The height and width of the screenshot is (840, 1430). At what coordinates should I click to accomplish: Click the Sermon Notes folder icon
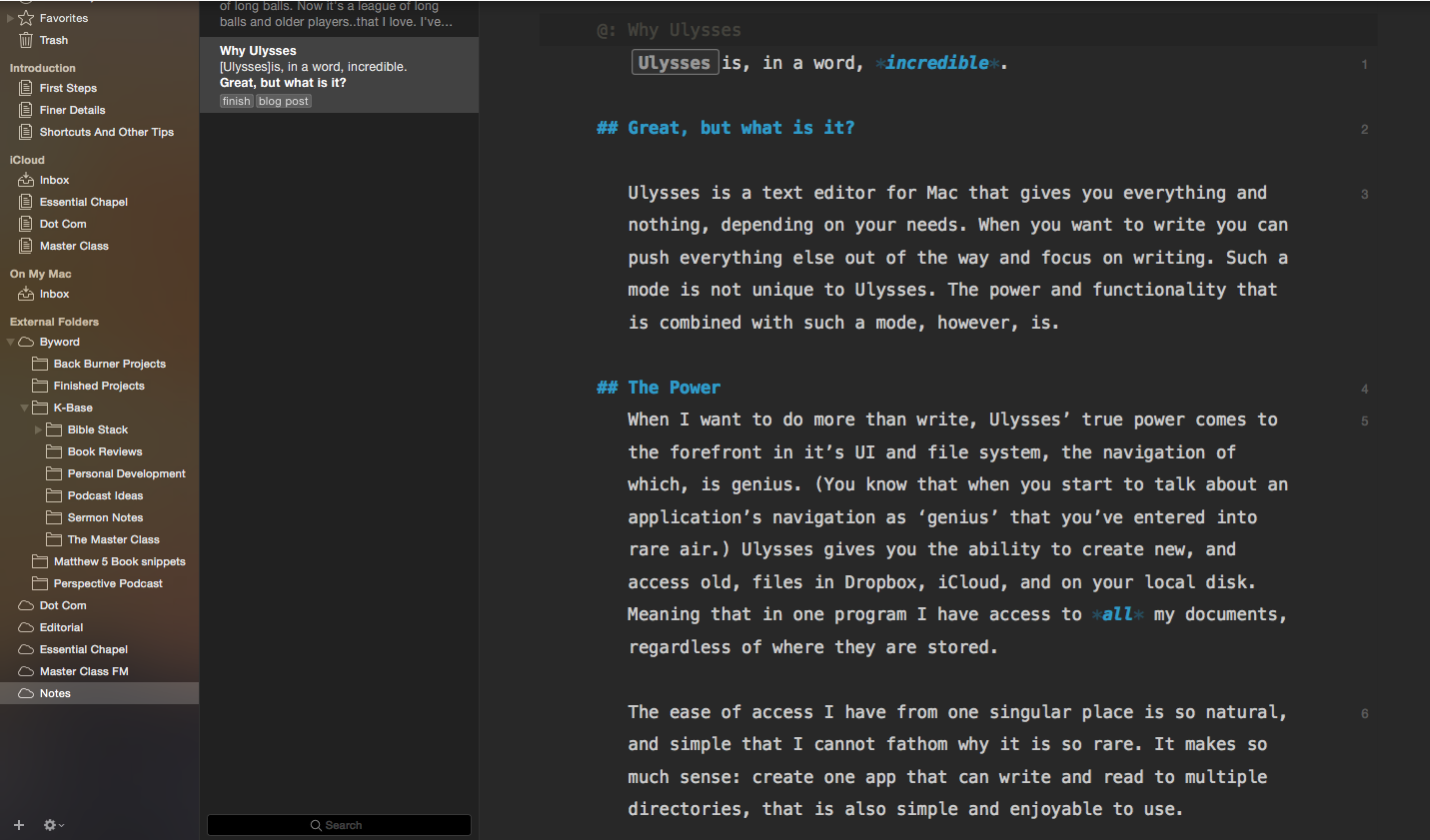coord(54,517)
